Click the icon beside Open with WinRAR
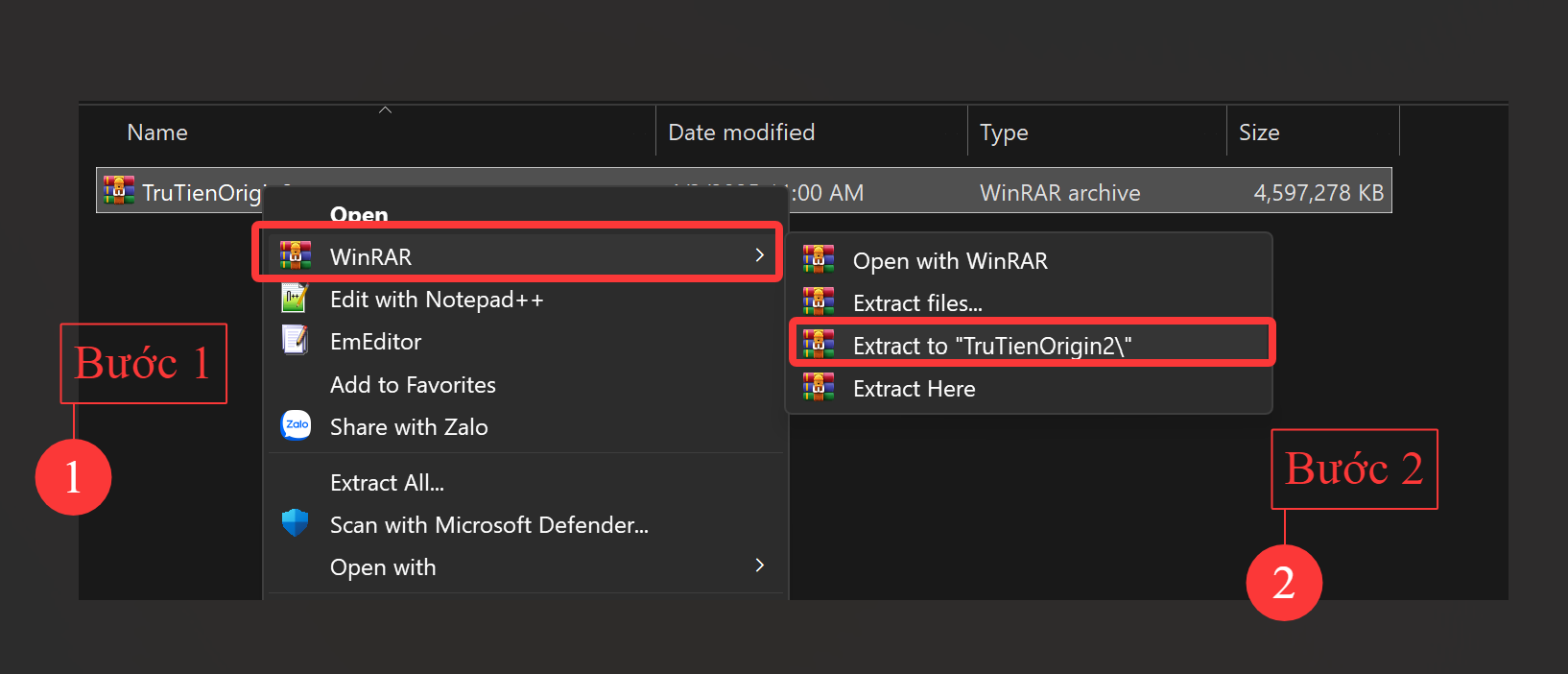 819,259
